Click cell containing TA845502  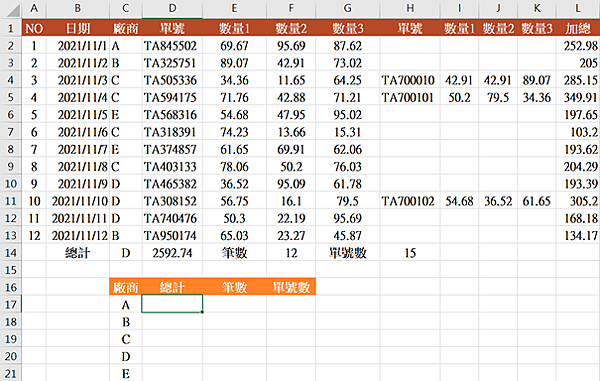172,46
